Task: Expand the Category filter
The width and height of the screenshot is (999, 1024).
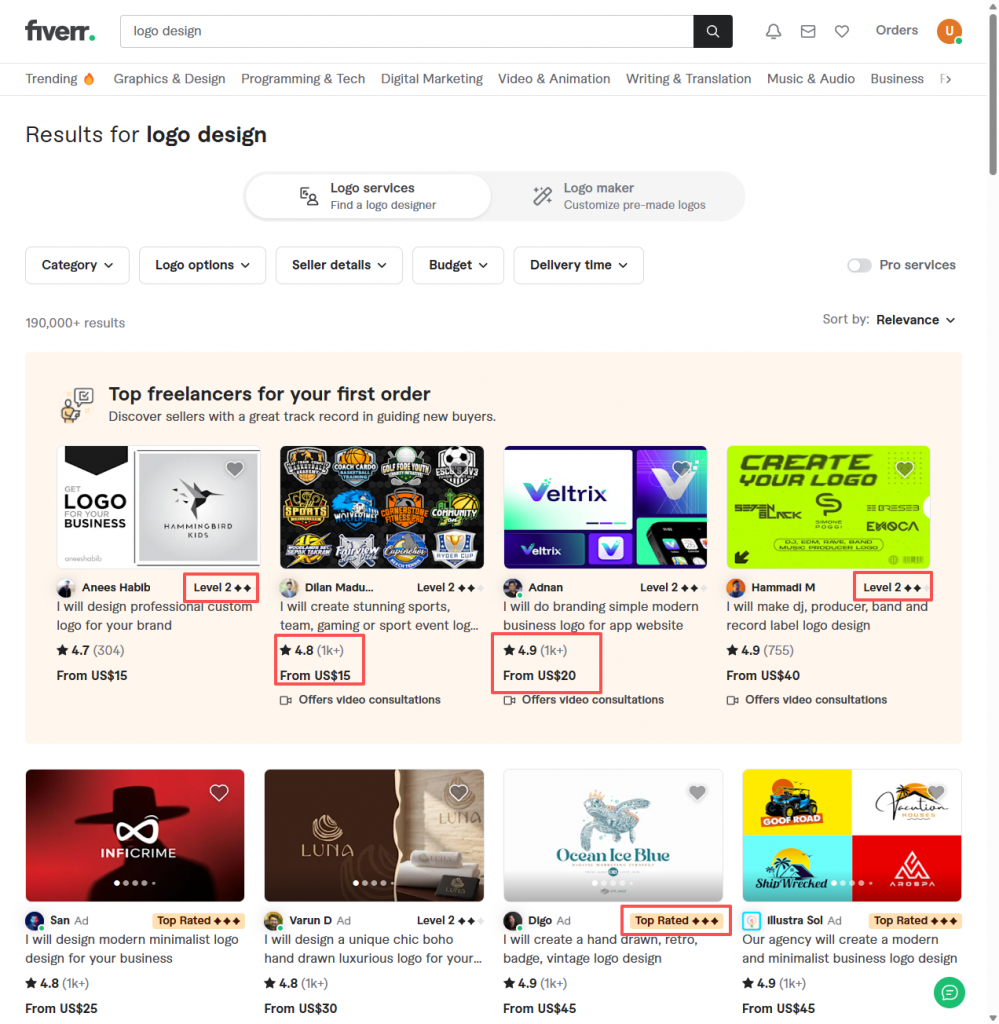Action: pyautogui.click(x=77, y=265)
